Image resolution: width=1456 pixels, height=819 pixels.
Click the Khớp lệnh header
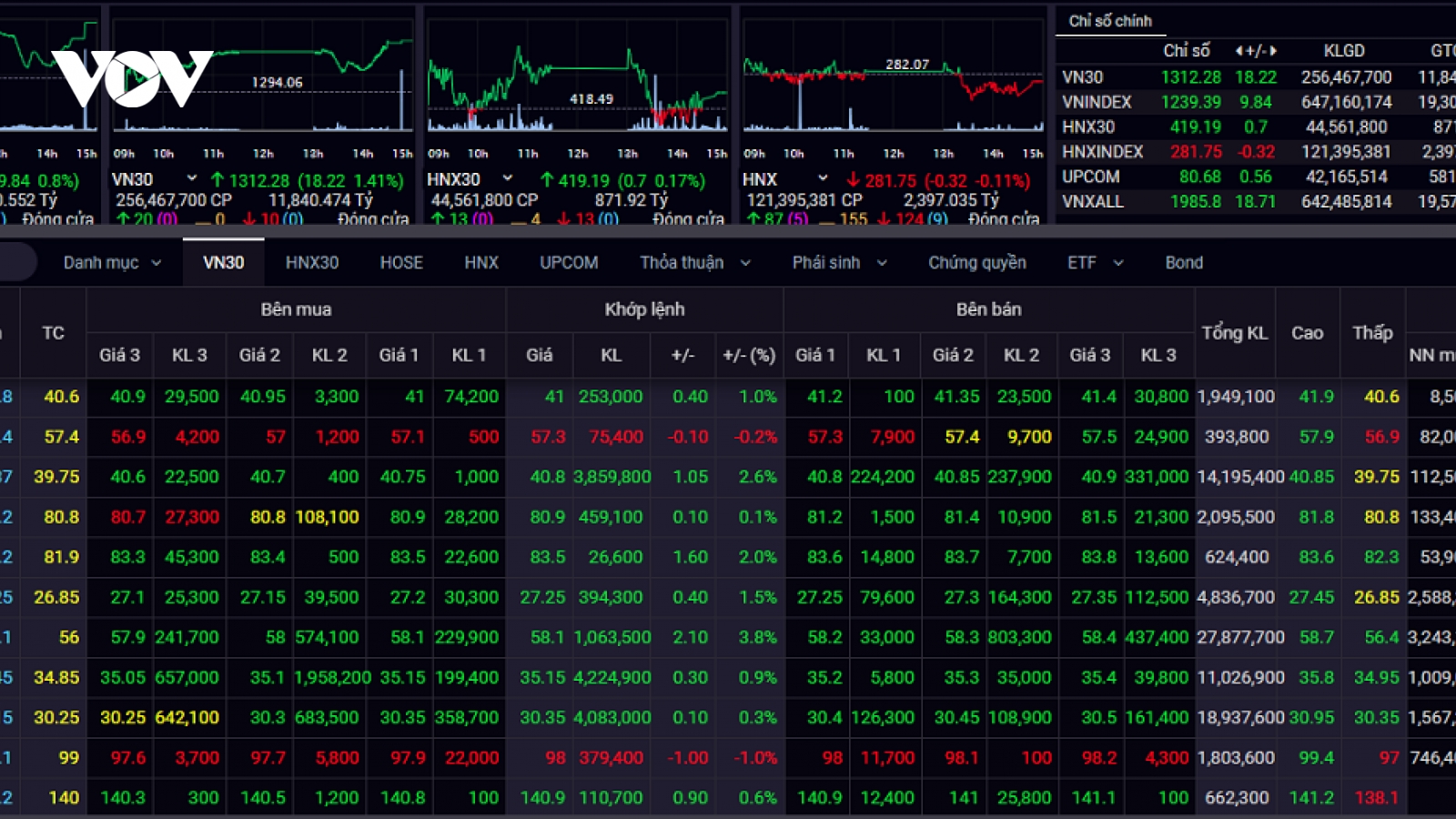[x=644, y=309]
